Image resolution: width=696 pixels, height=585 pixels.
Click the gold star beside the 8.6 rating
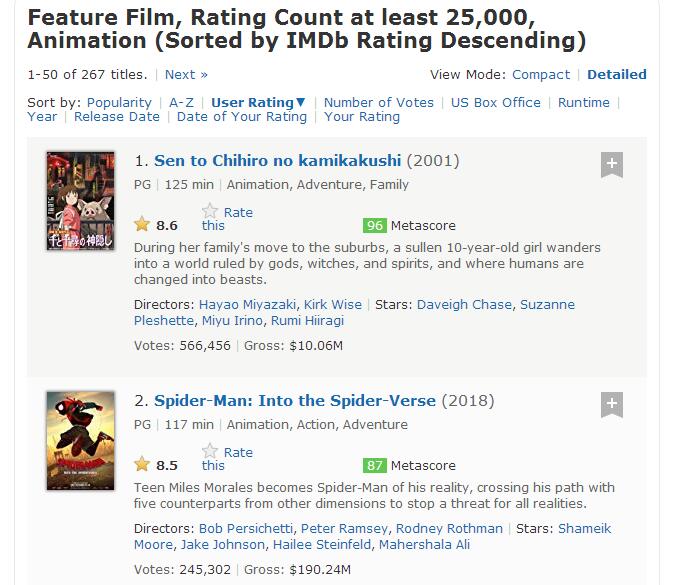(x=142, y=225)
